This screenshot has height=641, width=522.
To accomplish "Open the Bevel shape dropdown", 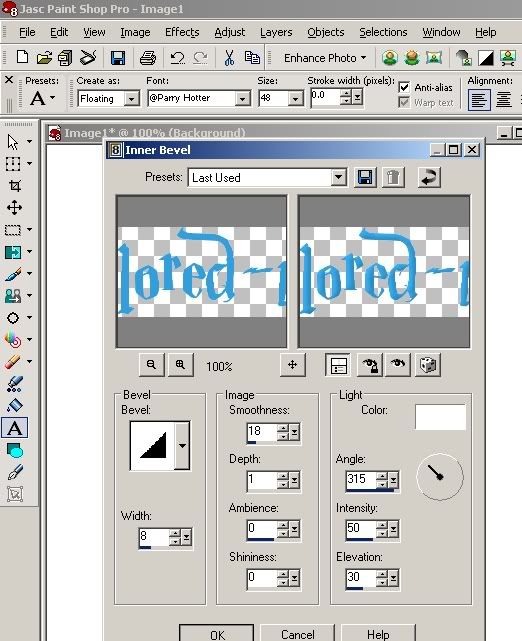I will click(x=182, y=446).
